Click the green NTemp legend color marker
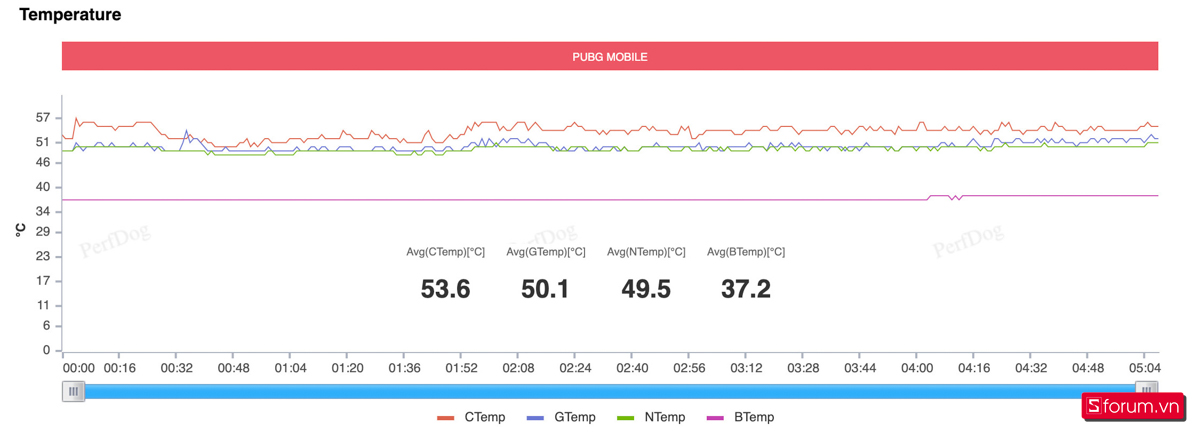This screenshot has height=432, width=1200. 626,417
